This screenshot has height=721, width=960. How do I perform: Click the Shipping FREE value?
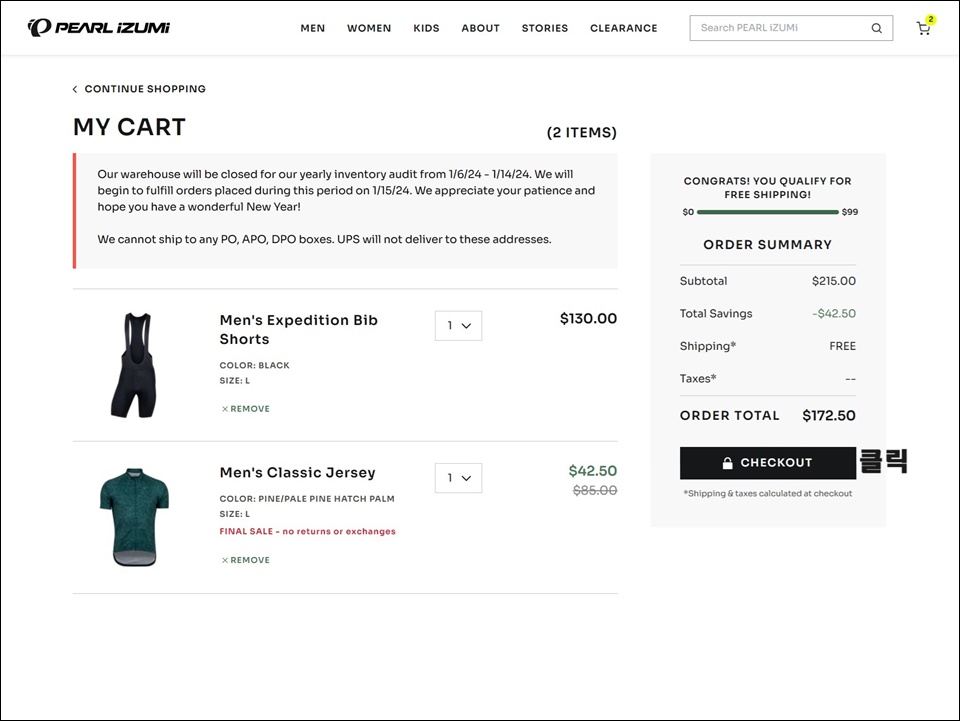pos(842,346)
